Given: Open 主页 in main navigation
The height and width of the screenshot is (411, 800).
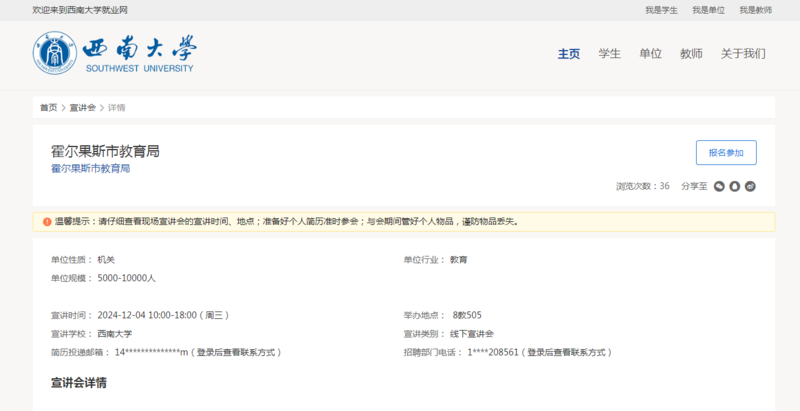Looking at the screenshot, I should pos(569,54).
